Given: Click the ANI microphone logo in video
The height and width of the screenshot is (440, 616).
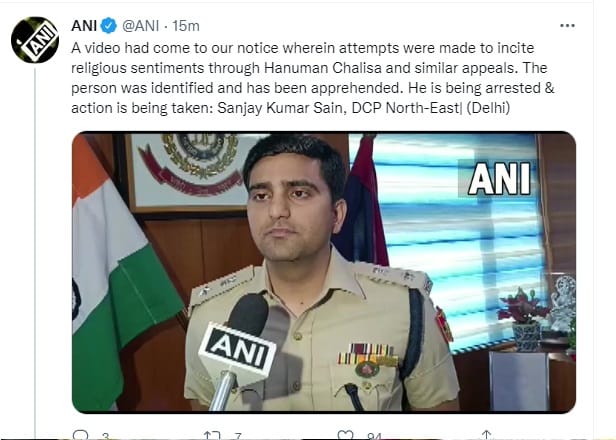Looking at the screenshot, I should click(x=236, y=350).
